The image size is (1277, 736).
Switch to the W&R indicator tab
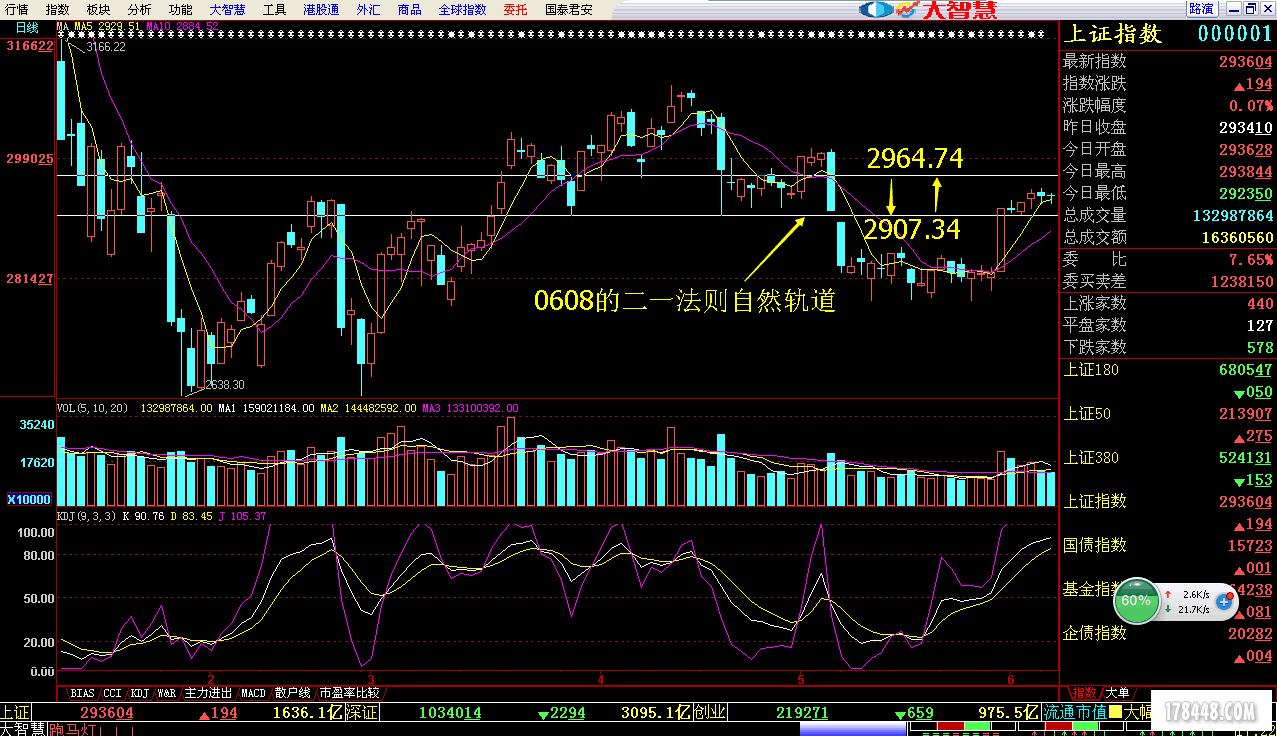tap(167, 692)
